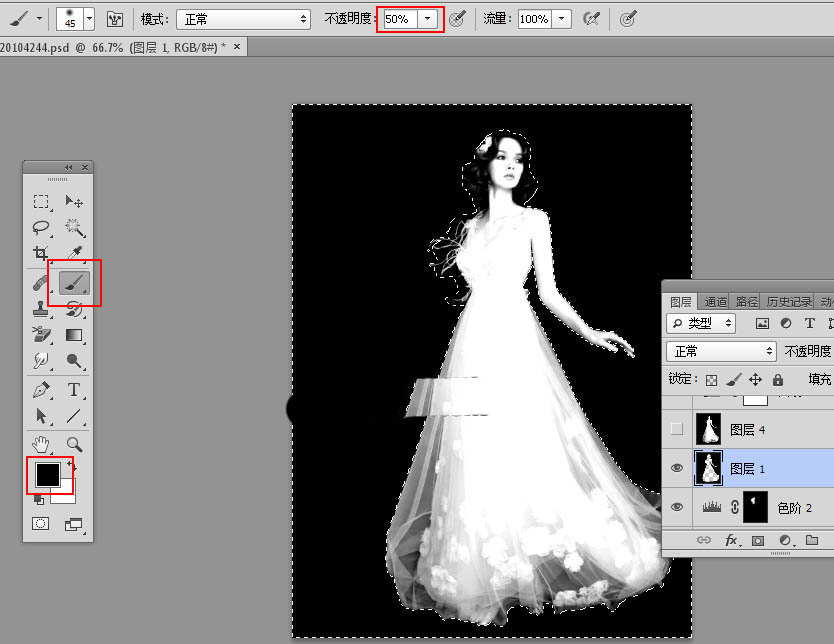Select the Eyedropper tool

[73, 254]
